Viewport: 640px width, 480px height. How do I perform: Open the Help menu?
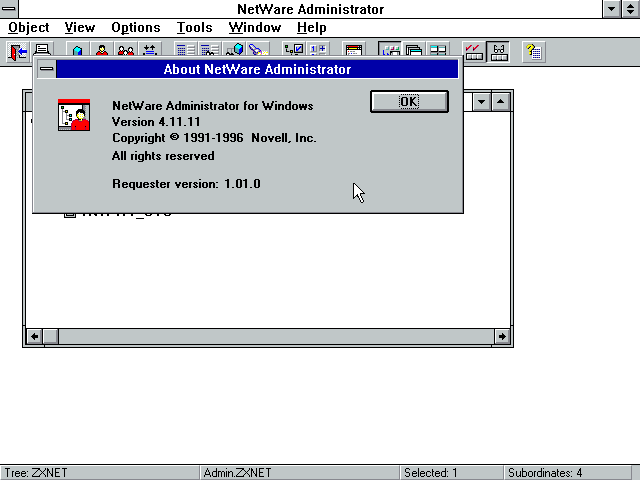tap(311, 28)
